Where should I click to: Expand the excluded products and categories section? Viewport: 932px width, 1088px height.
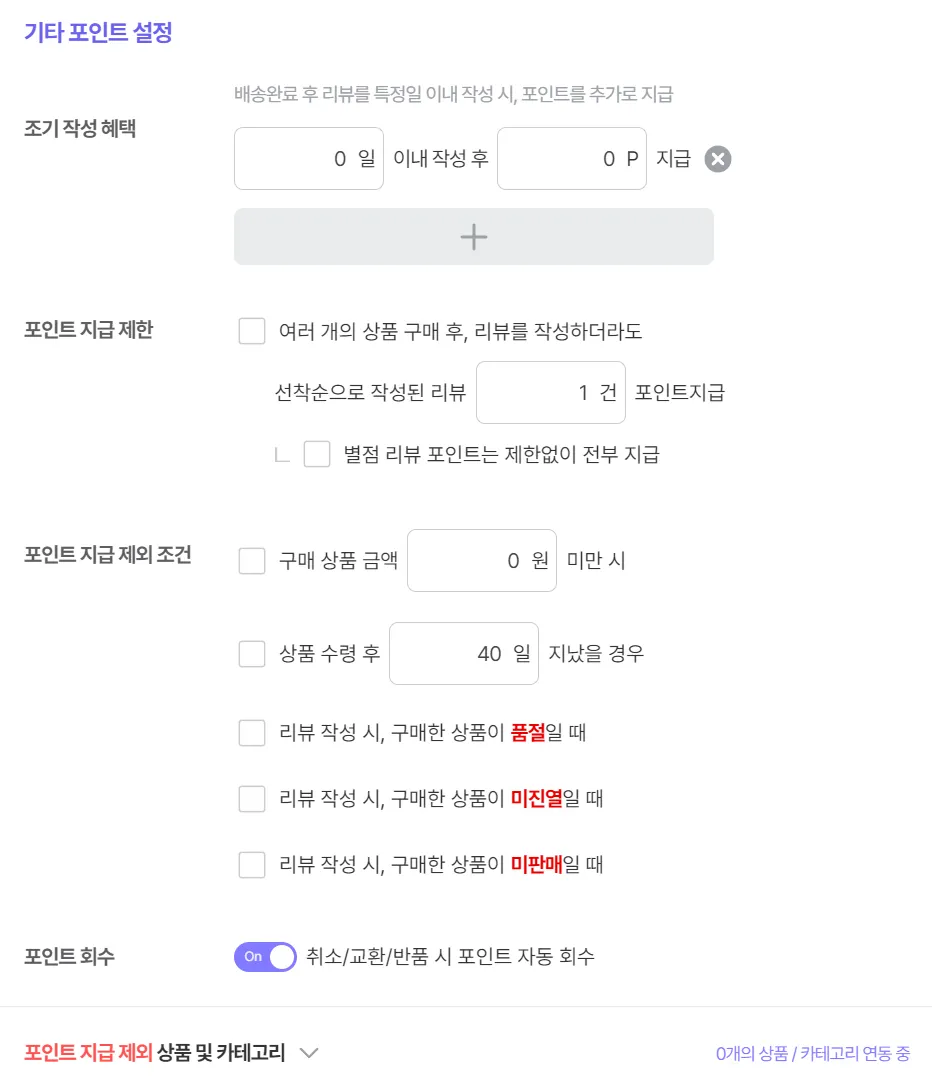click(309, 1053)
